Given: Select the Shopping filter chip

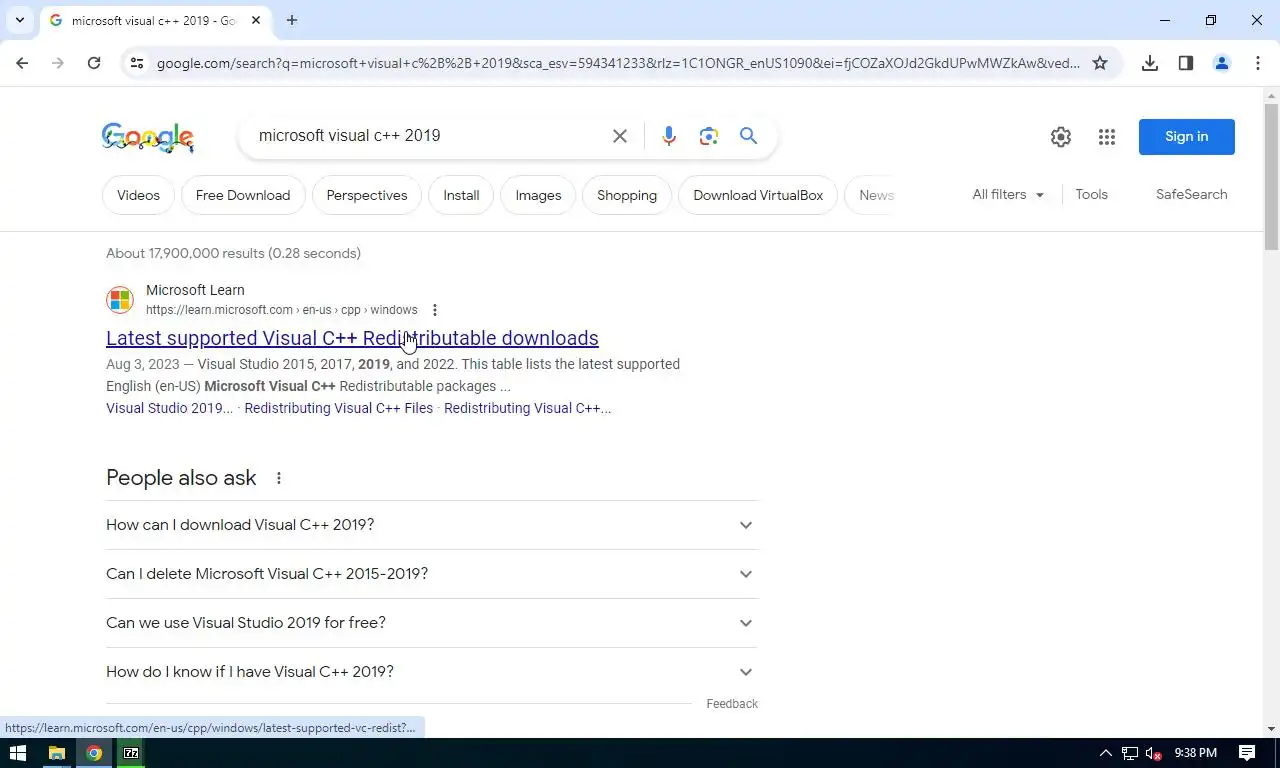Looking at the screenshot, I should coord(627,195).
